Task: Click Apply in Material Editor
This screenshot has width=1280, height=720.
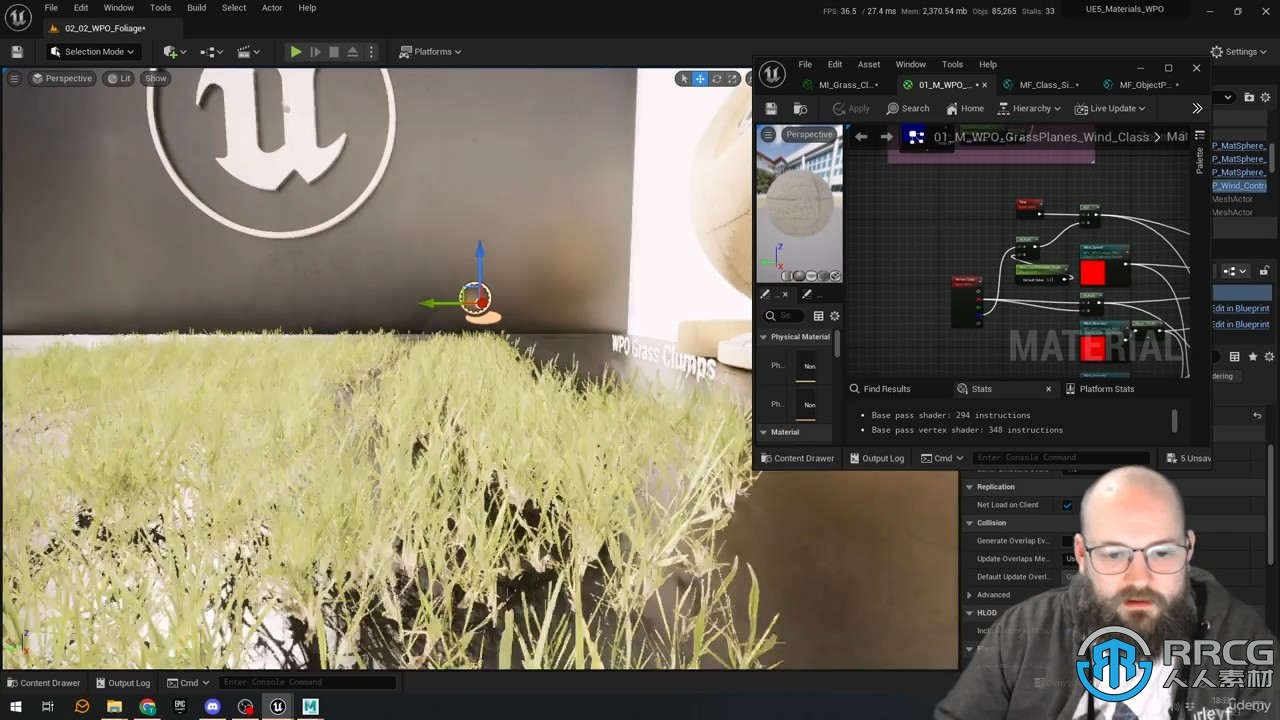Action: 850,108
